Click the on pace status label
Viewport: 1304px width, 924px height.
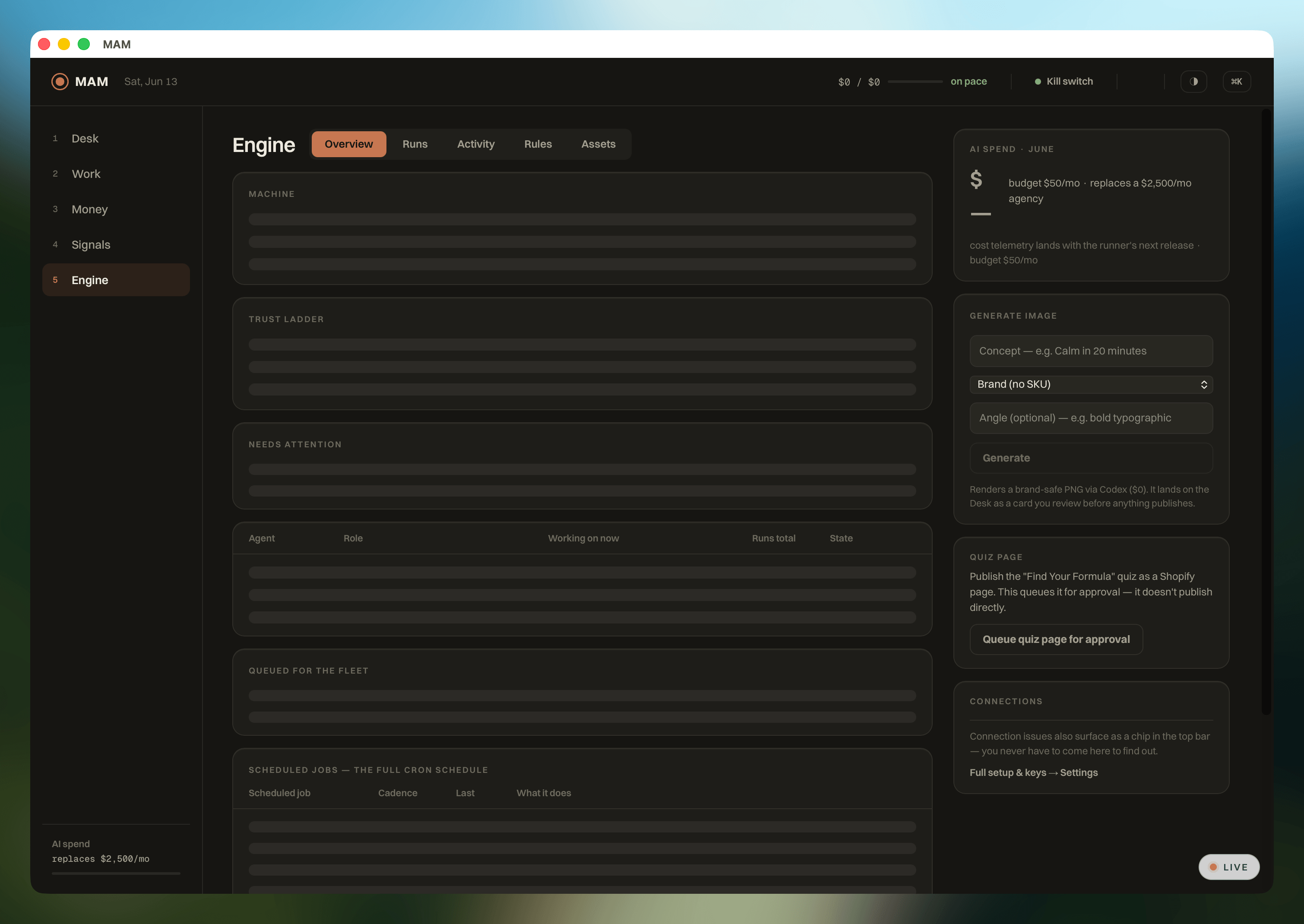(969, 81)
